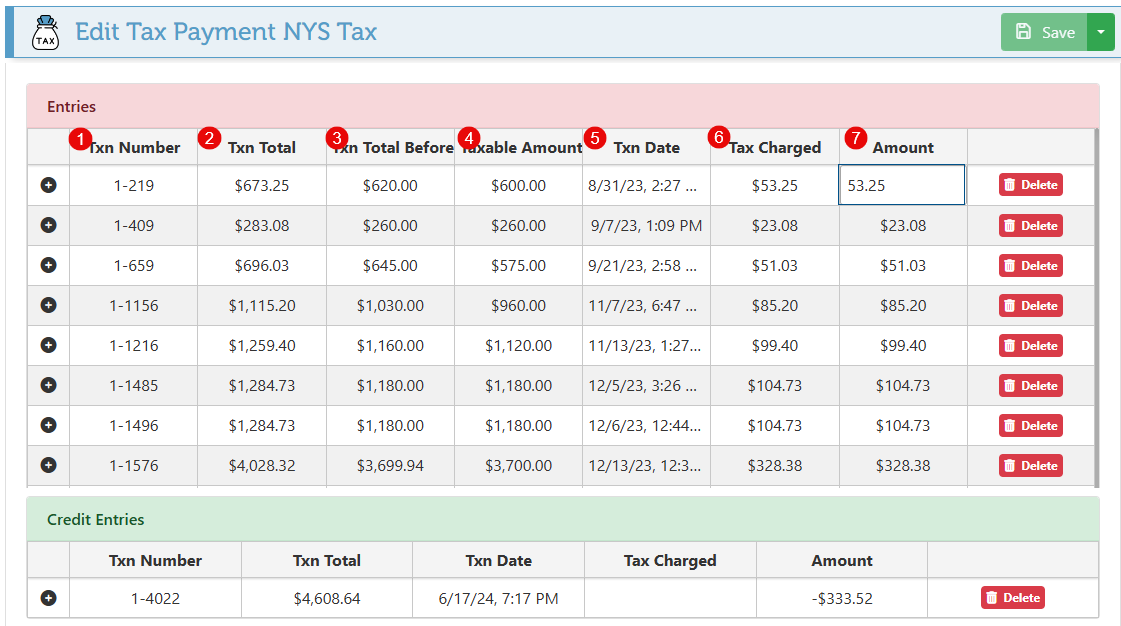Sort by Txn Date column in Entries

point(647,148)
